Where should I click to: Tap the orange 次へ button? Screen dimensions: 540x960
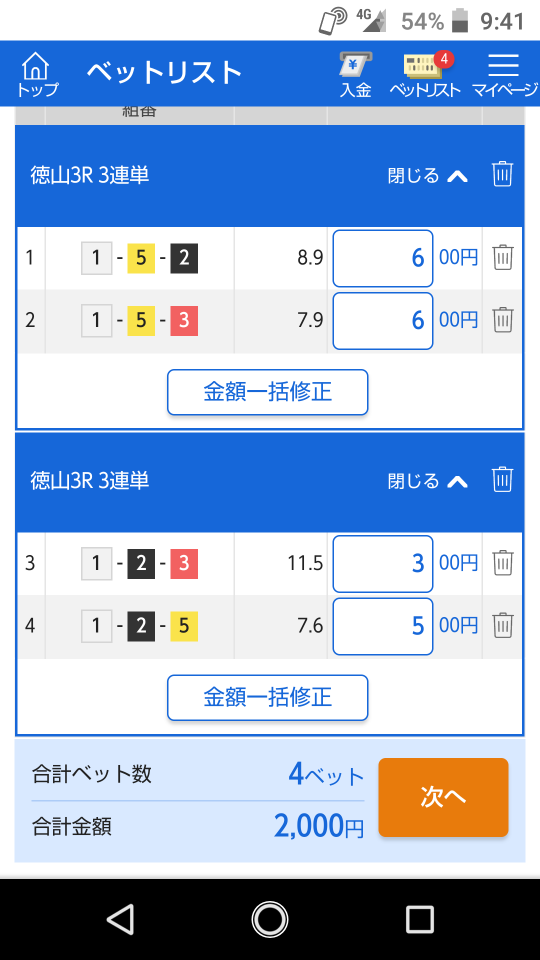pos(443,797)
